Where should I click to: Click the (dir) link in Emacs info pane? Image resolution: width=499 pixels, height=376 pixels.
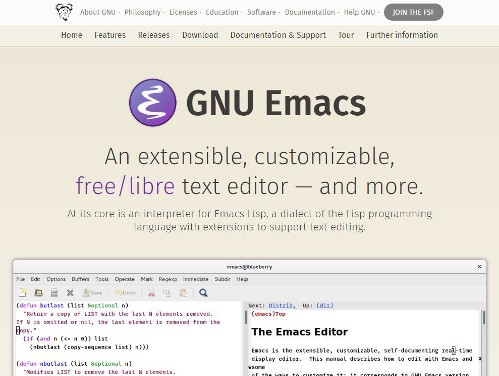(325, 305)
